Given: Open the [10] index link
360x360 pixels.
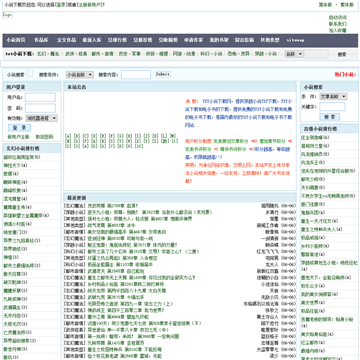Looking at the screenshot, I should tap(139, 146).
